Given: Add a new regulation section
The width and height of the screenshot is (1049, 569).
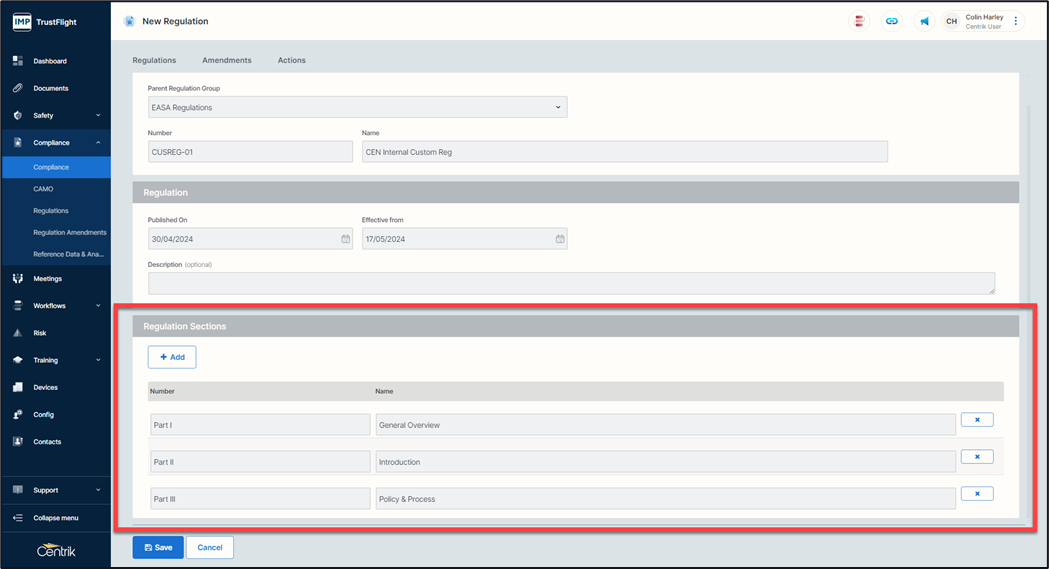Looking at the screenshot, I should coord(172,357).
